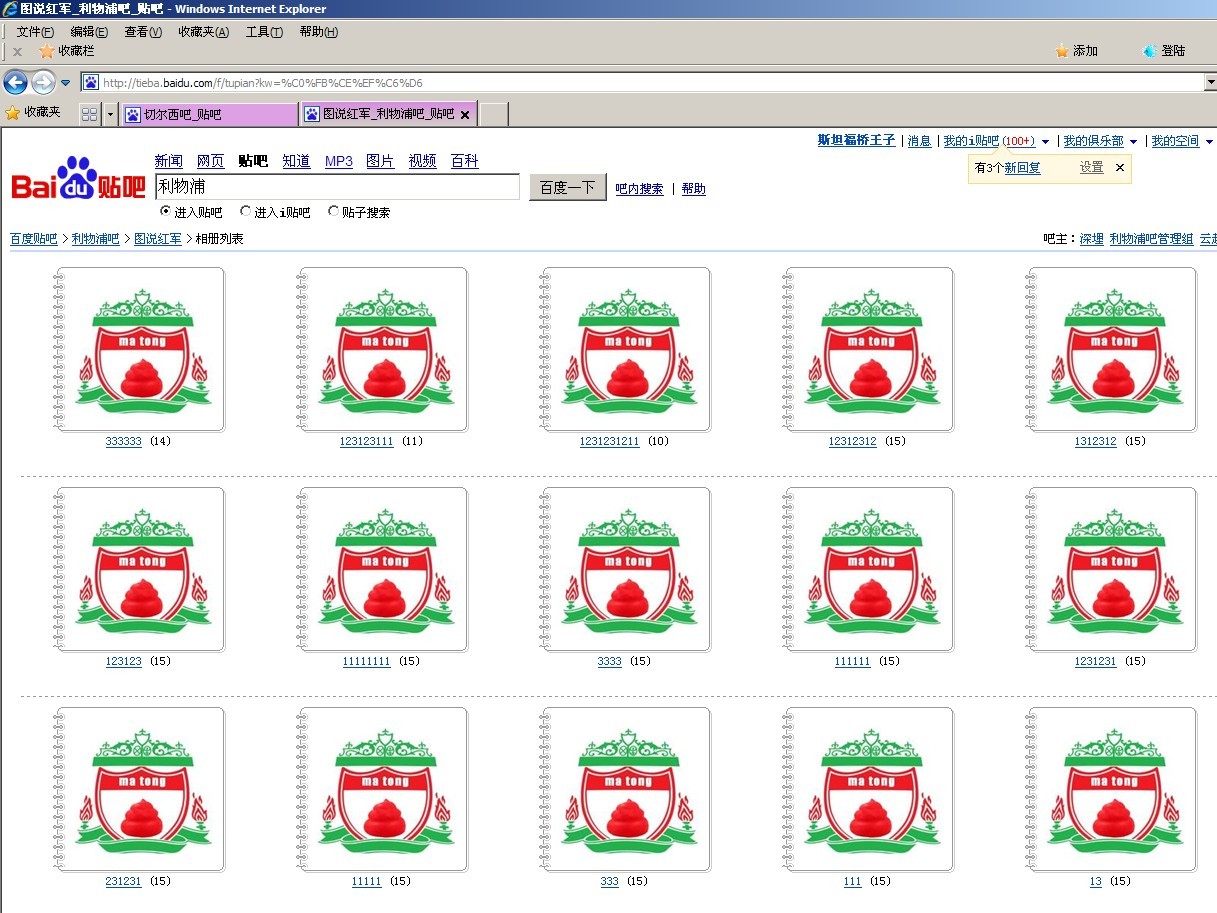Image resolution: width=1217 pixels, height=913 pixels.
Task: Open the 收藏夹(A) menu
Action: coord(204,32)
